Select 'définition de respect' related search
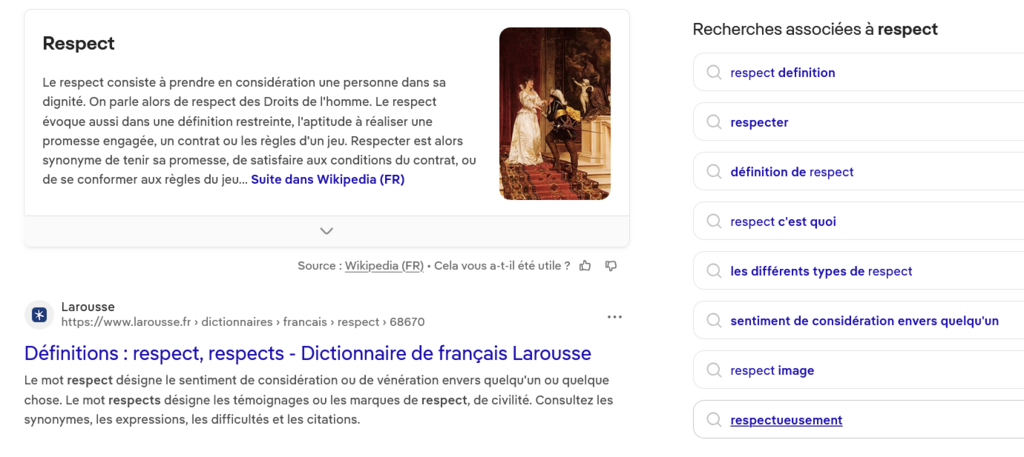This screenshot has height=457, width=1024. point(792,172)
